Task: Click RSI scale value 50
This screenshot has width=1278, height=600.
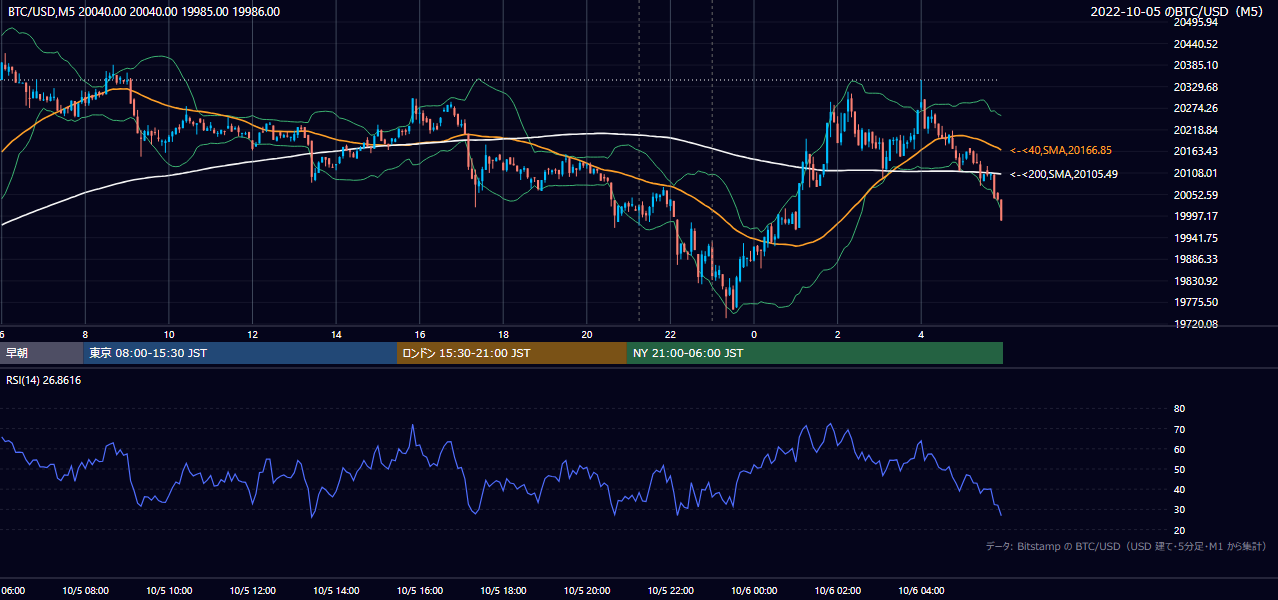Action: (x=1180, y=469)
